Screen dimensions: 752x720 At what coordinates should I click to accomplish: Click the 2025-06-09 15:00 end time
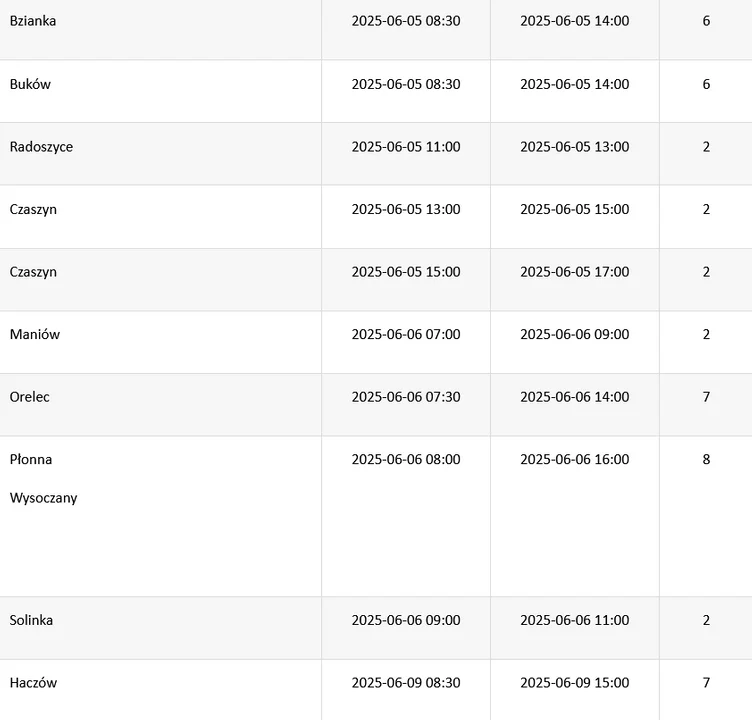(574, 683)
